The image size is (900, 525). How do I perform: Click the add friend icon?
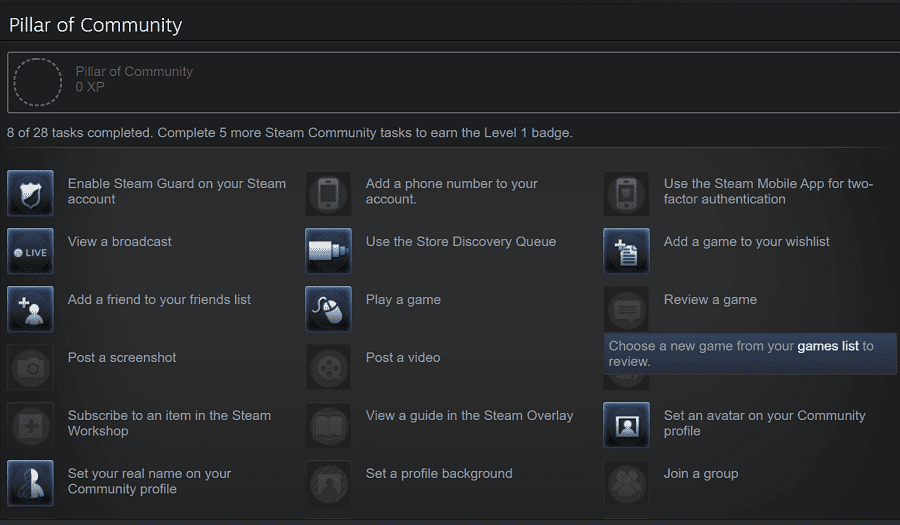[x=30, y=309]
